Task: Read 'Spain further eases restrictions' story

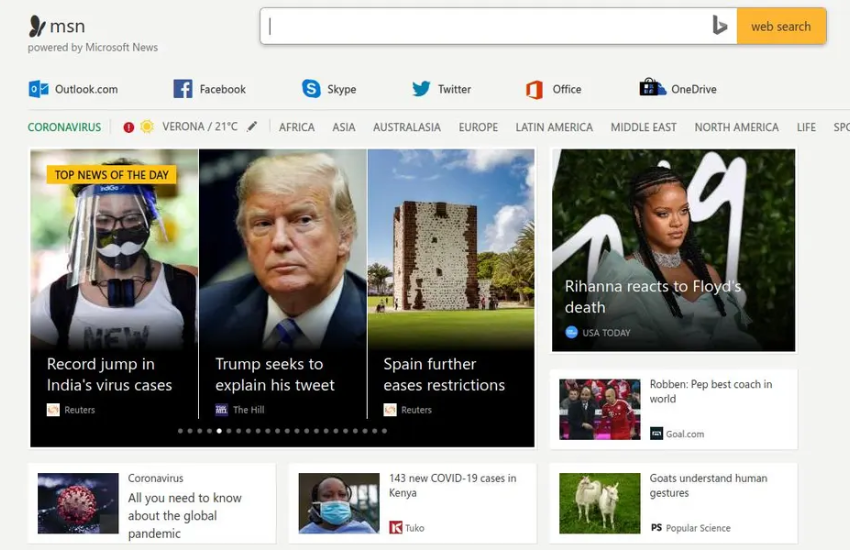Action: [x=444, y=374]
